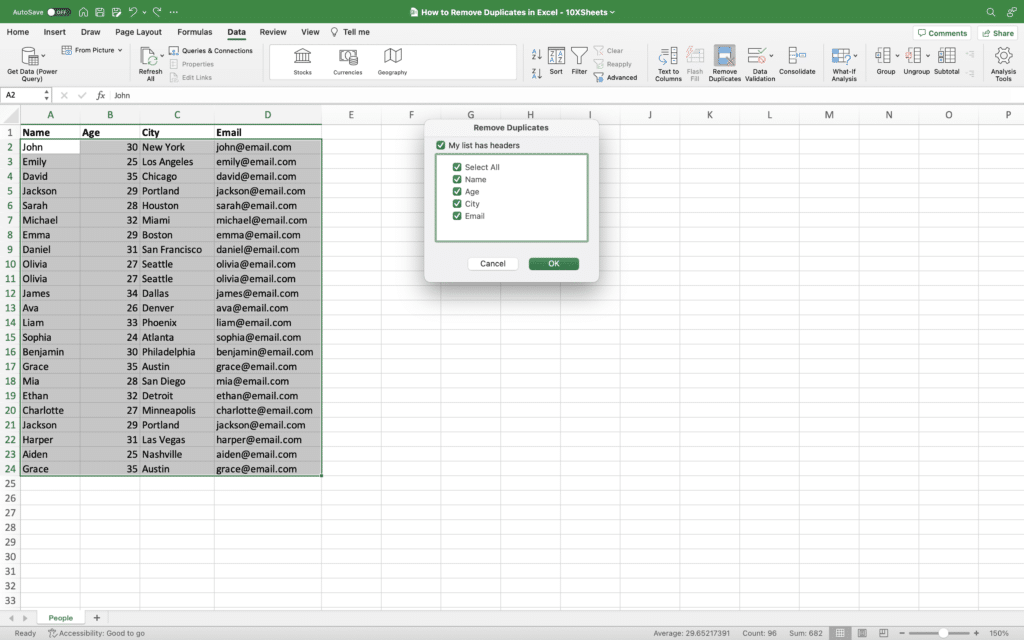This screenshot has height=640, width=1024.
Task: Open Text to Columns tool
Action: coord(668,60)
